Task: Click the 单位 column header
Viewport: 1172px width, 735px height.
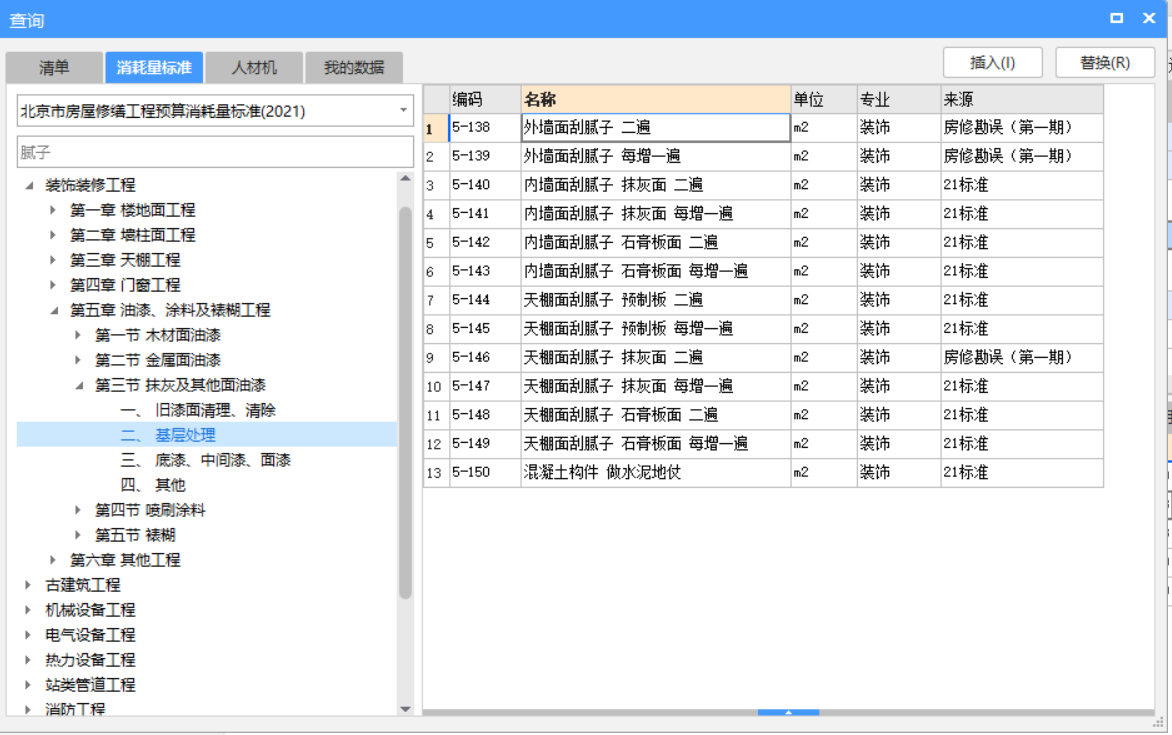Action: coord(824,99)
